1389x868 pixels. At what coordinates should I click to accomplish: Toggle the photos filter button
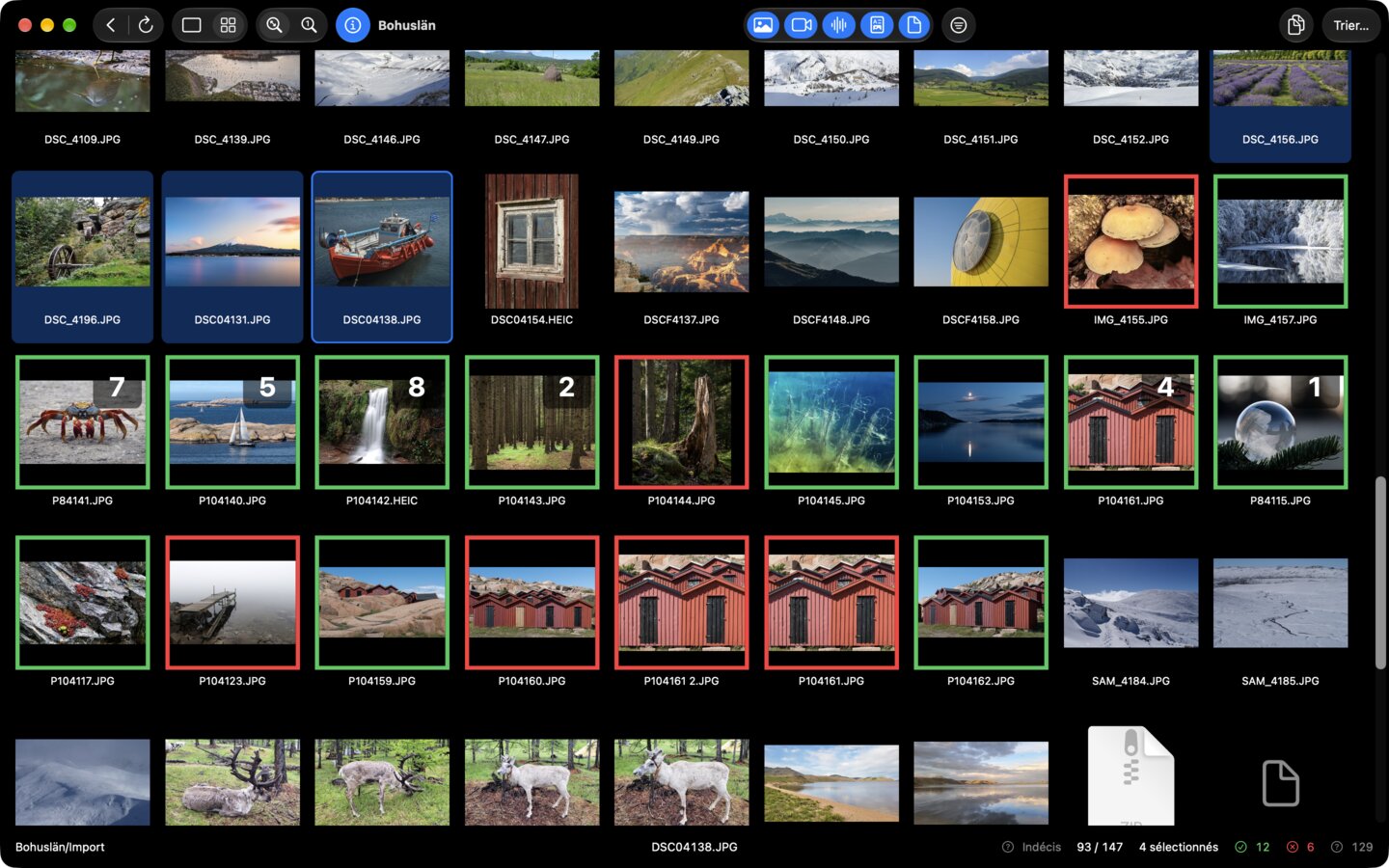(763, 25)
